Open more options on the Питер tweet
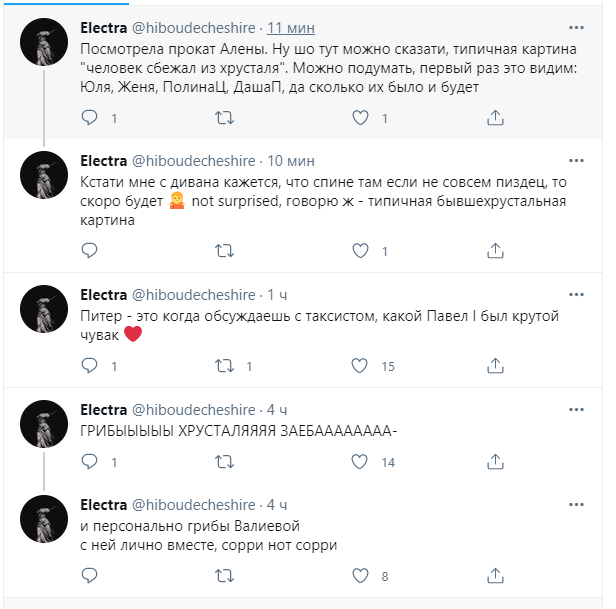Viewport: 616px width, 609px height. click(x=576, y=294)
